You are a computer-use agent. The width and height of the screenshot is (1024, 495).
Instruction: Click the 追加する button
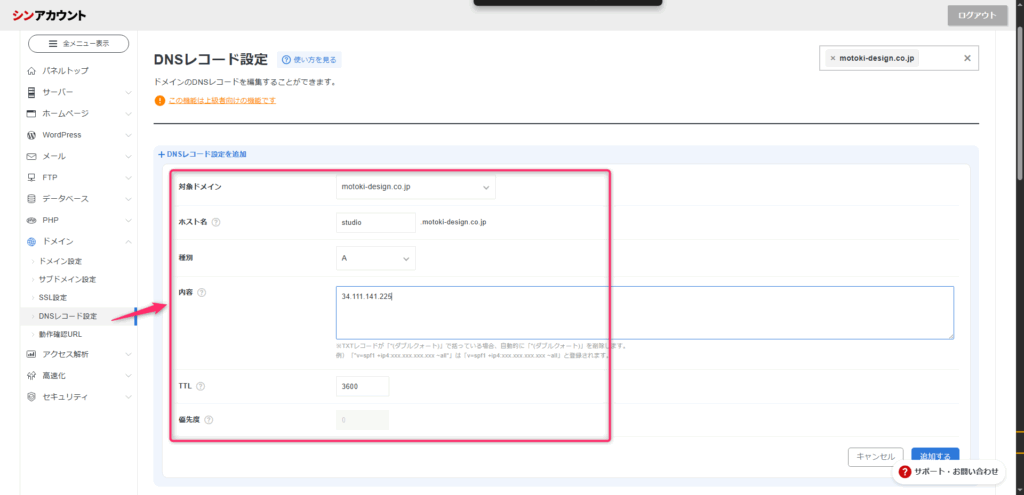[935, 456]
